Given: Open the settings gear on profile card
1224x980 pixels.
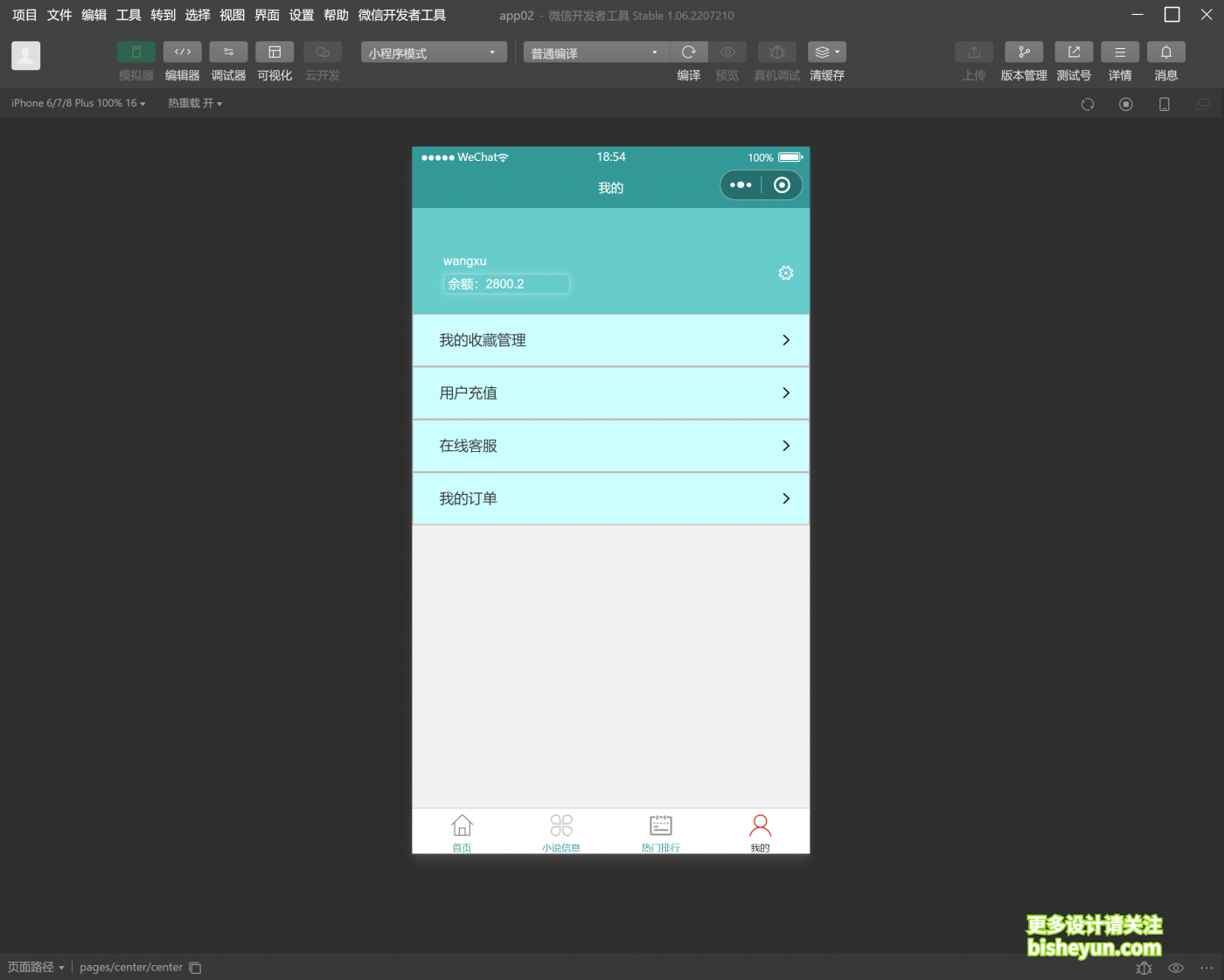Looking at the screenshot, I should [x=785, y=273].
